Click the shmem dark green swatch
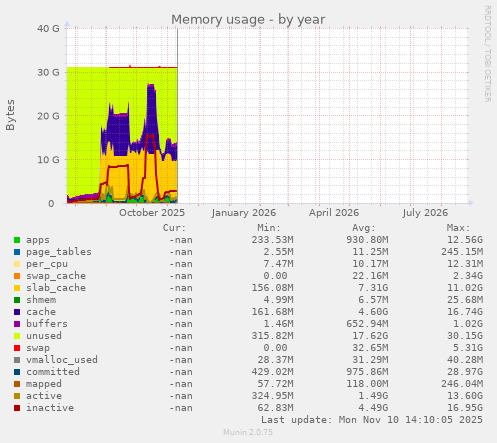497x443 pixels. (17, 300)
